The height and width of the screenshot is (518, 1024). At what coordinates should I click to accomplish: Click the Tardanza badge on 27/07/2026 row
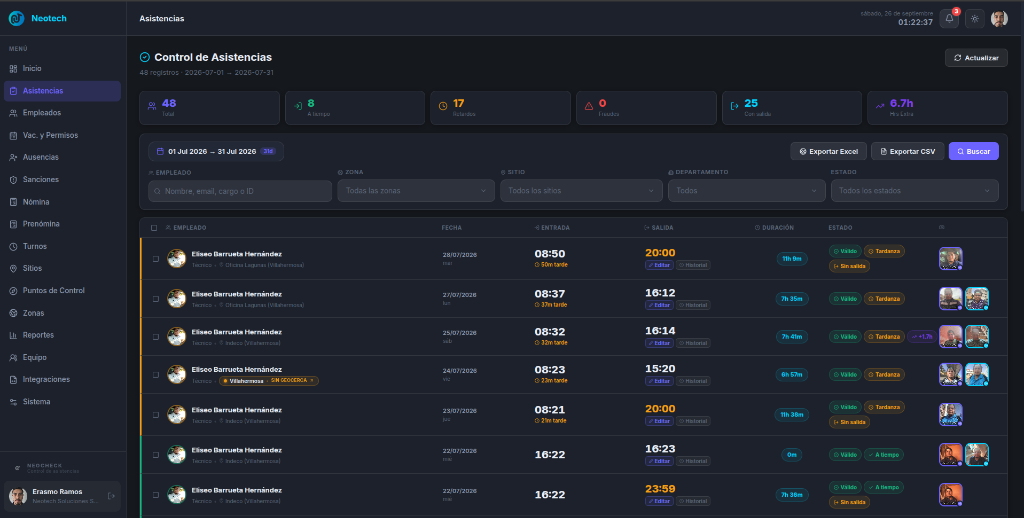pyautogui.click(x=884, y=299)
